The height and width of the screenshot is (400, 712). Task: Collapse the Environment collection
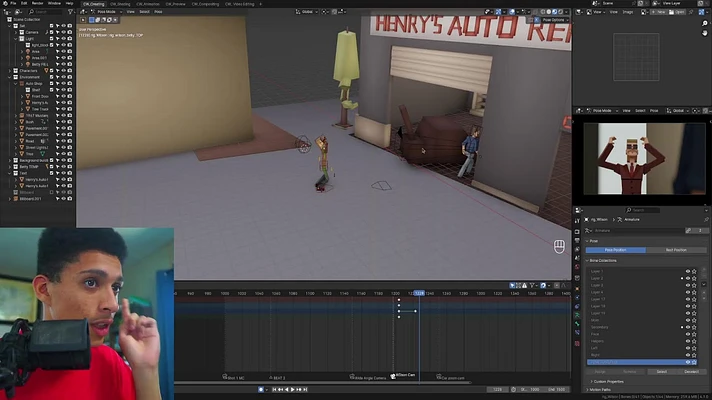click(10, 77)
